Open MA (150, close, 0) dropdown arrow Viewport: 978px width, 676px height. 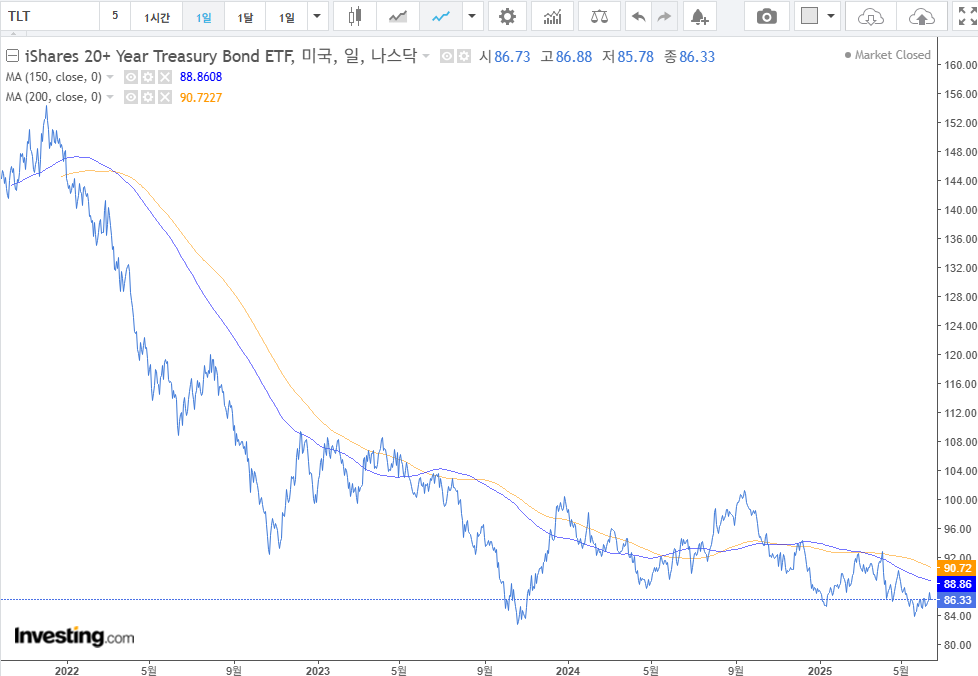tap(110, 77)
